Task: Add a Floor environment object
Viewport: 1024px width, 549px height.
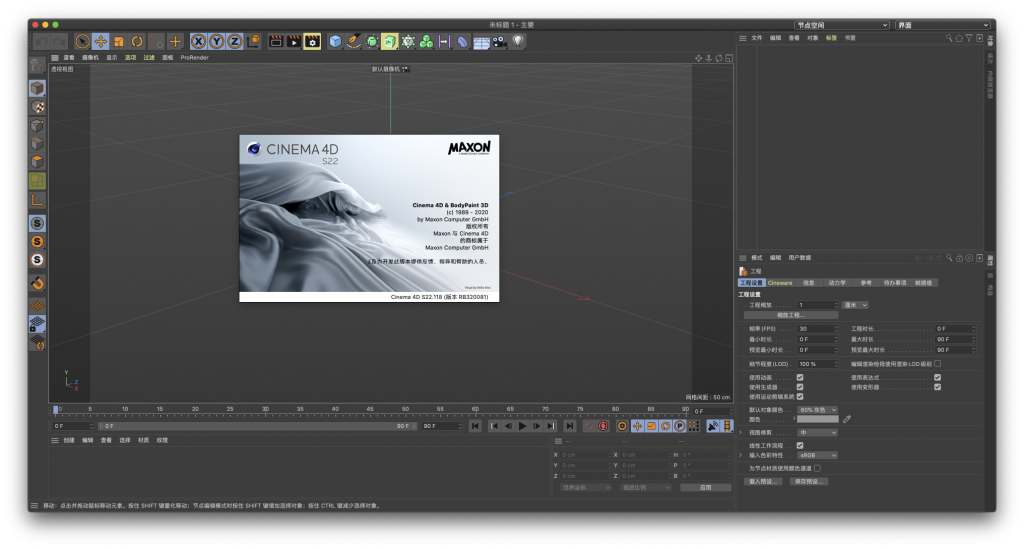Action: [x=481, y=42]
